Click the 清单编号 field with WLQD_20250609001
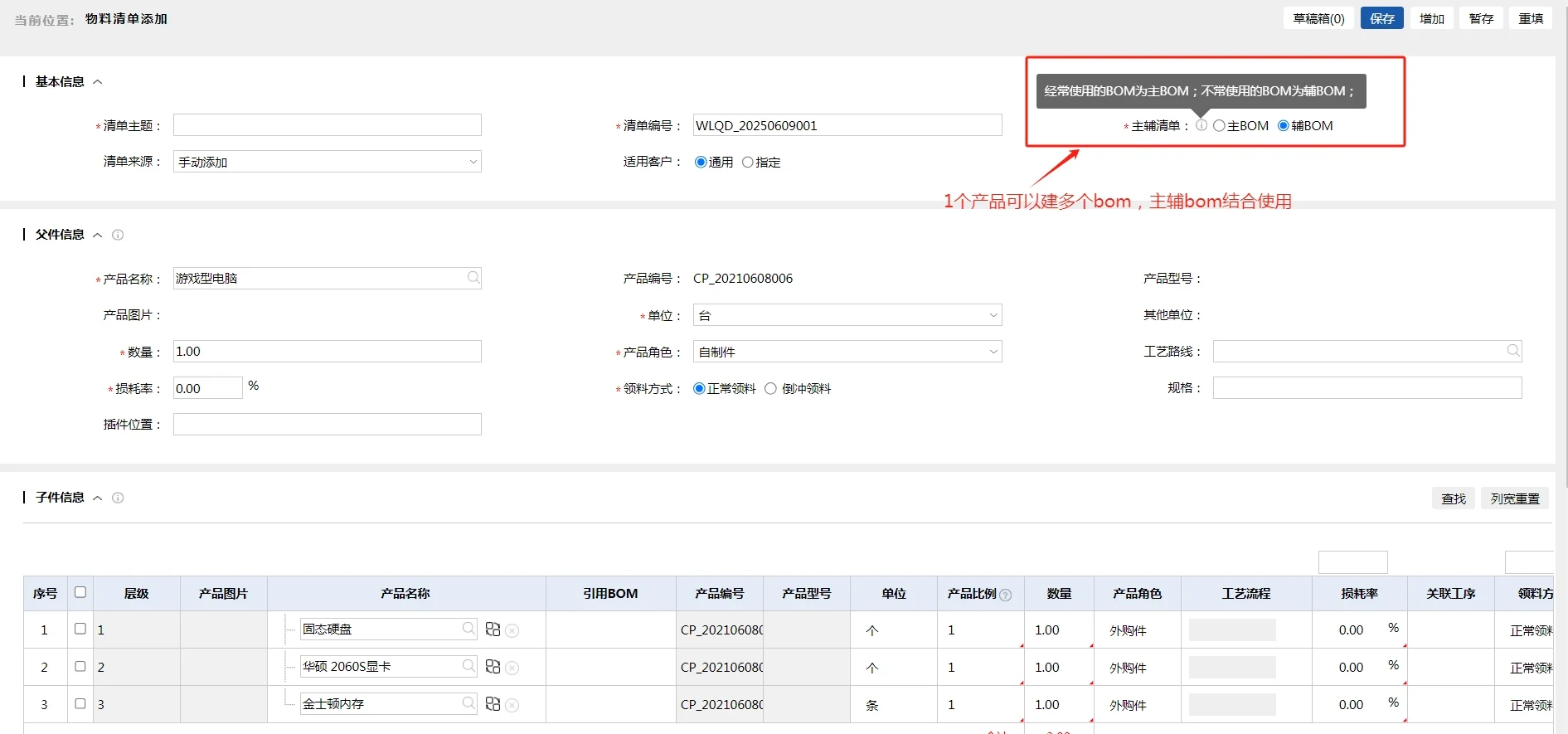The image size is (1568, 734). pos(847,125)
